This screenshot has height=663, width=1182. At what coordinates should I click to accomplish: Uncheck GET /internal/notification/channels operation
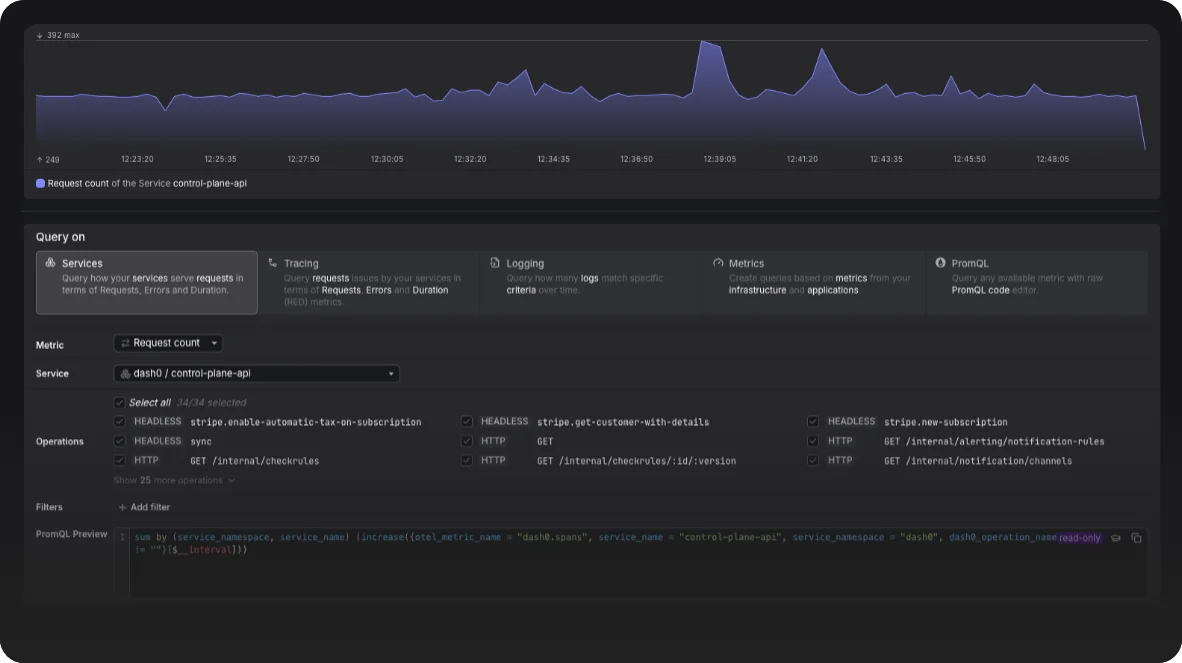point(813,460)
